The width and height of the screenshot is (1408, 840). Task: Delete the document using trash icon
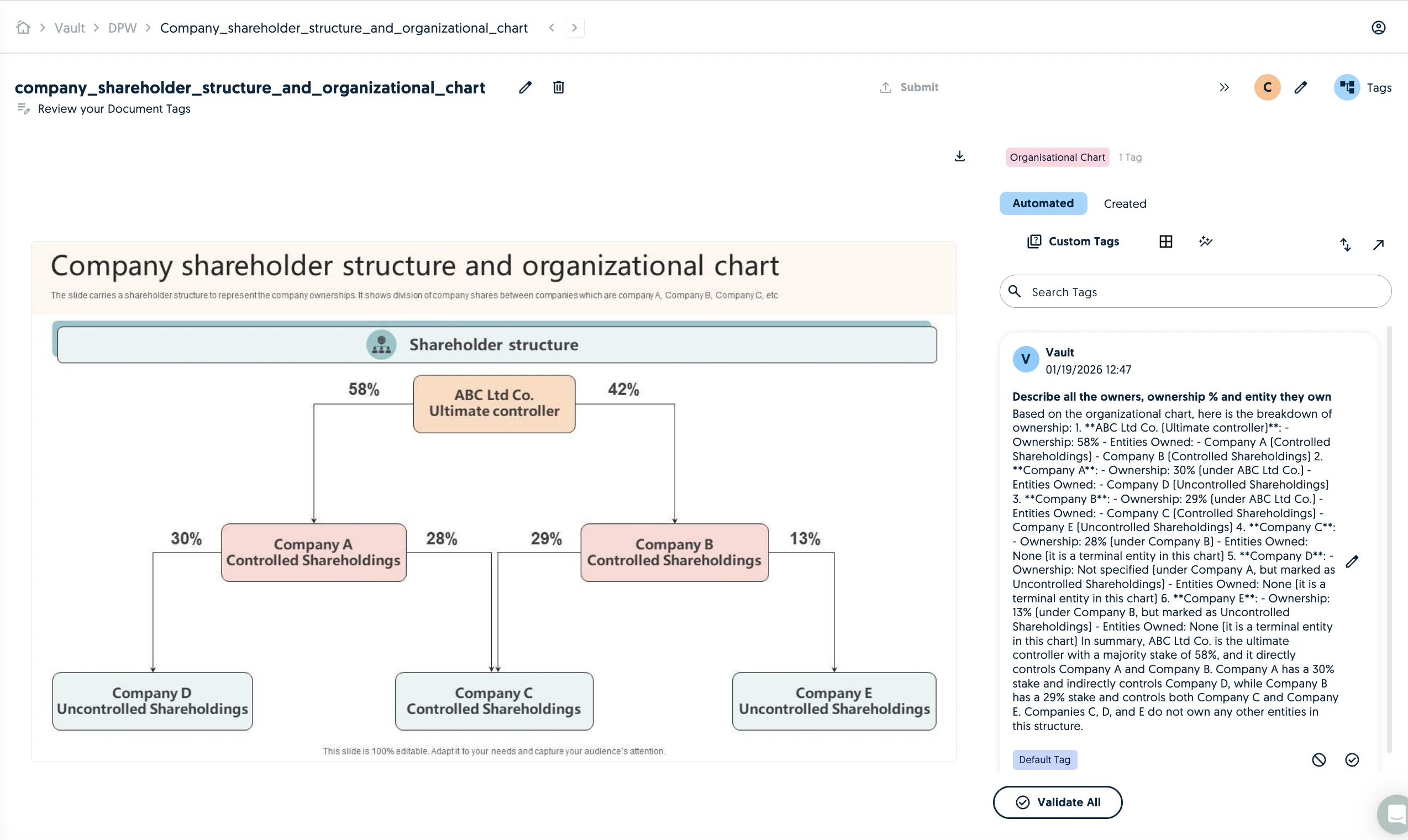[x=559, y=87]
